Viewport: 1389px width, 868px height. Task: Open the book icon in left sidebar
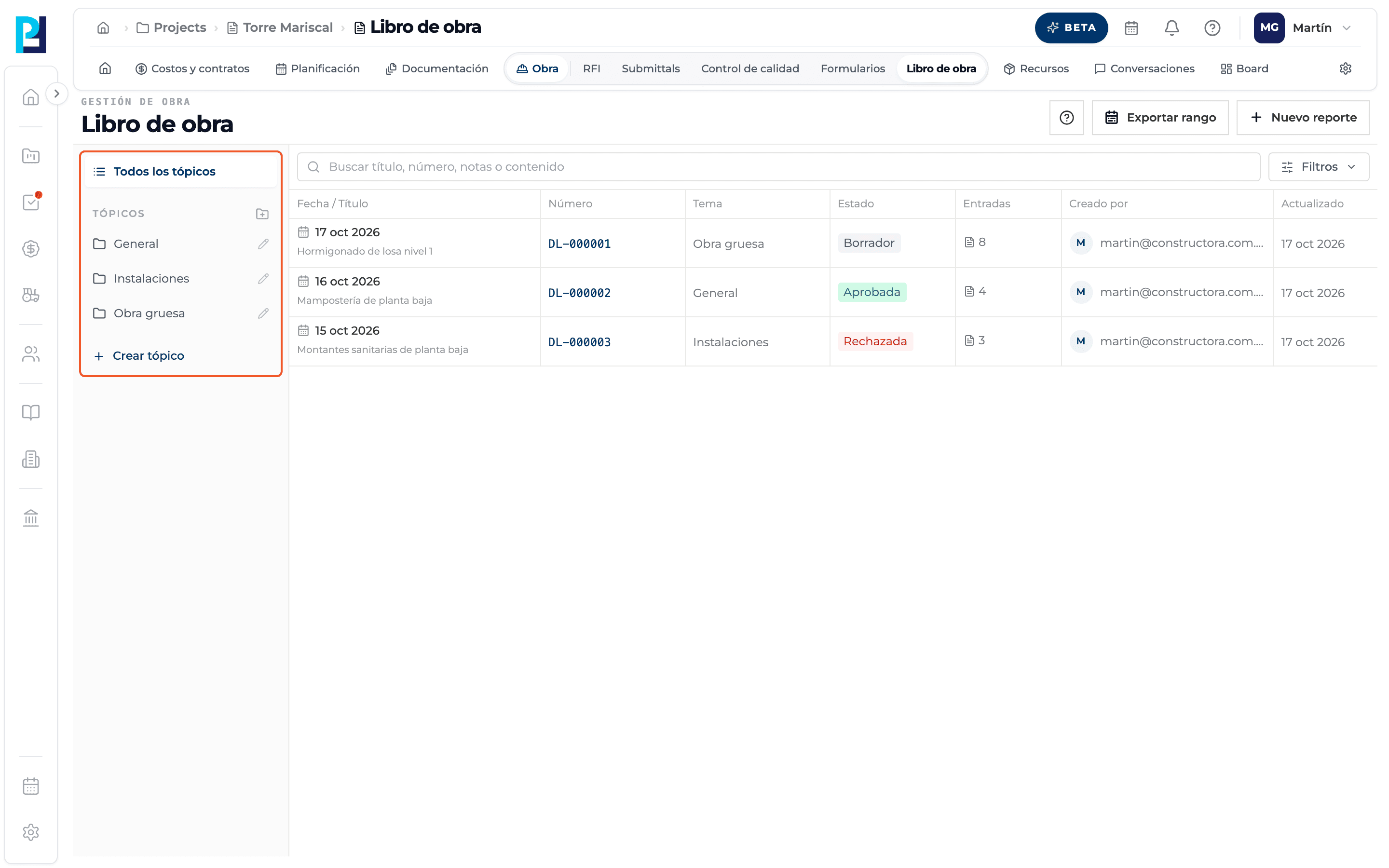coord(31,412)
